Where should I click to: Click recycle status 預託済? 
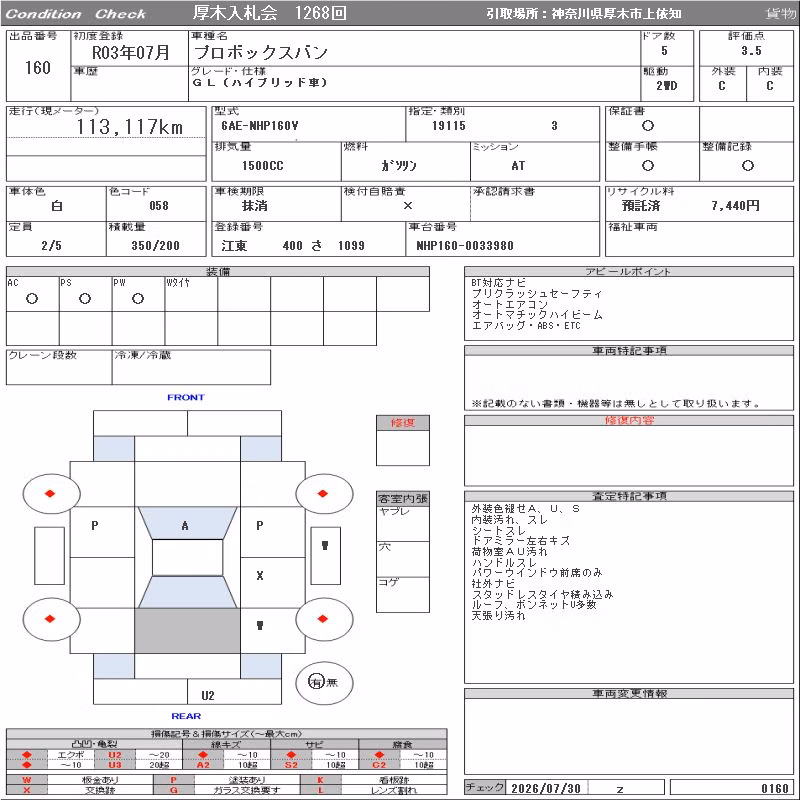click(641, 206)
